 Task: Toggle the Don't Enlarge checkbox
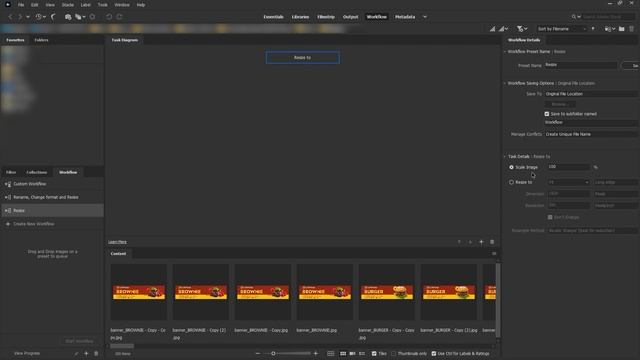(550, 217)
